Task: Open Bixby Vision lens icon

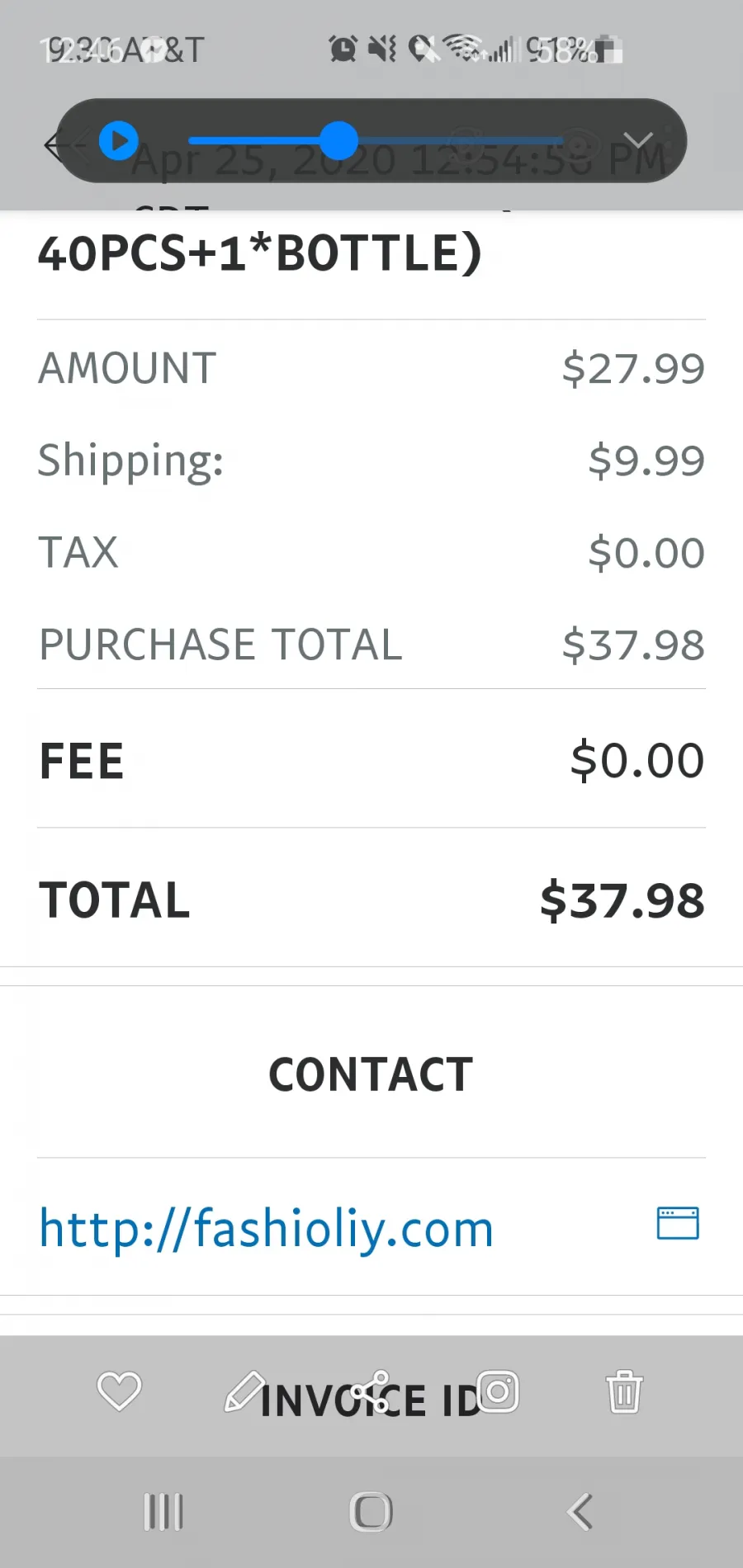Action: pos(498,1391)
